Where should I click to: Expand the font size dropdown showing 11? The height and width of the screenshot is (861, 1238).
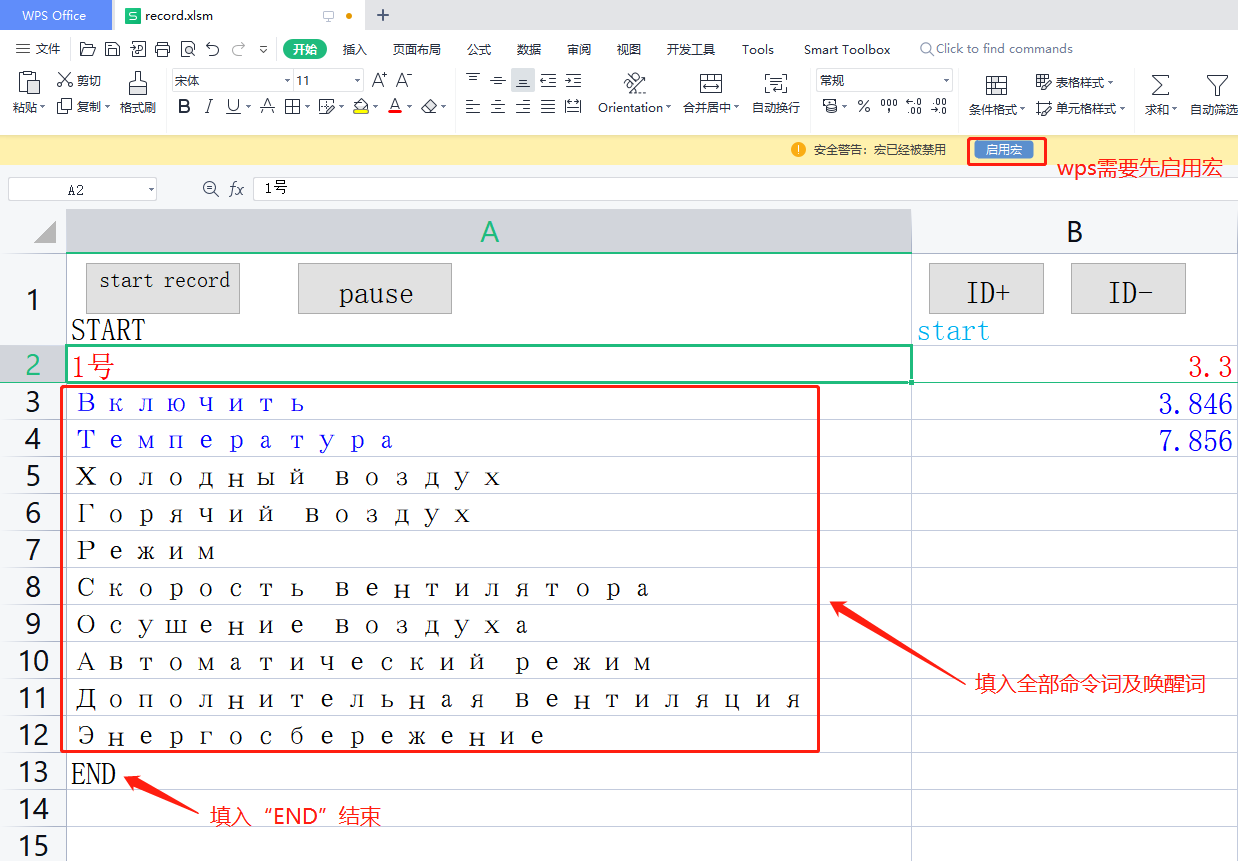pyautogui.click(x=357, y=80)
